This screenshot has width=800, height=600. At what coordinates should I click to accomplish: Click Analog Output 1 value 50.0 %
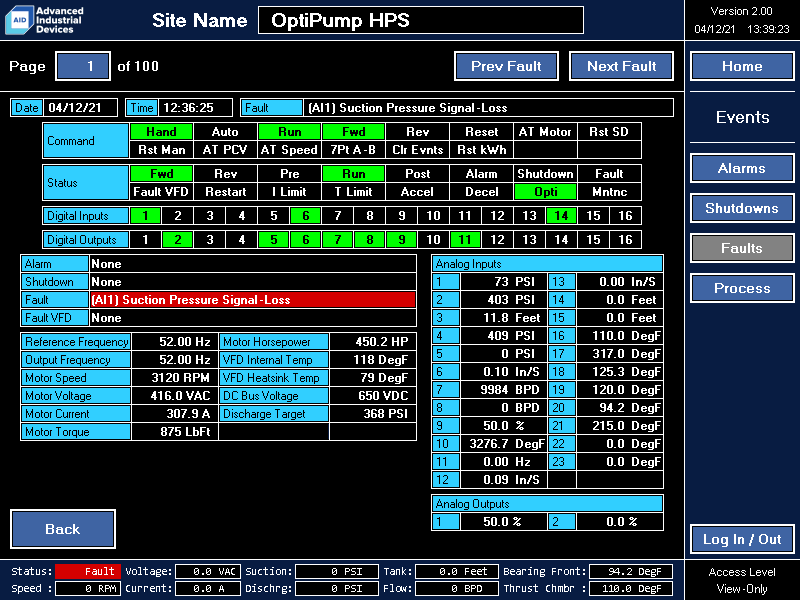[x=504, y=521]
